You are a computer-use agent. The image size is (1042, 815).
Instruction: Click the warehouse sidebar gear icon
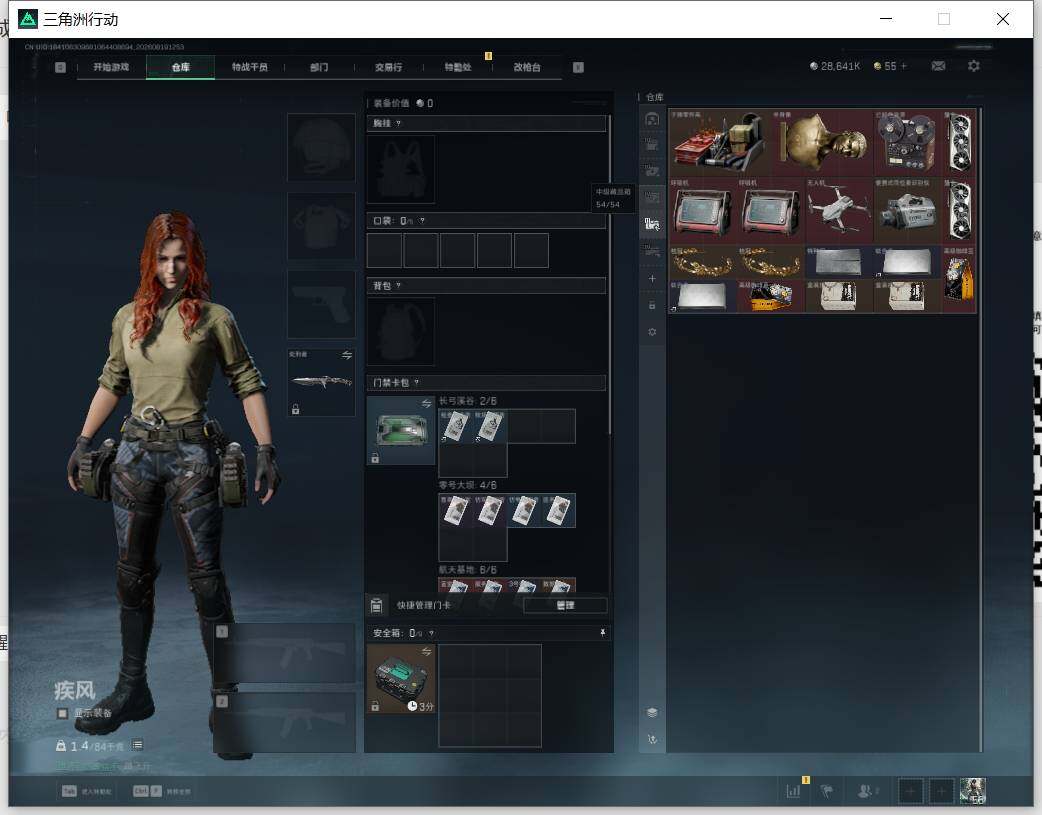pyautogui.click(x=652, y=332)
